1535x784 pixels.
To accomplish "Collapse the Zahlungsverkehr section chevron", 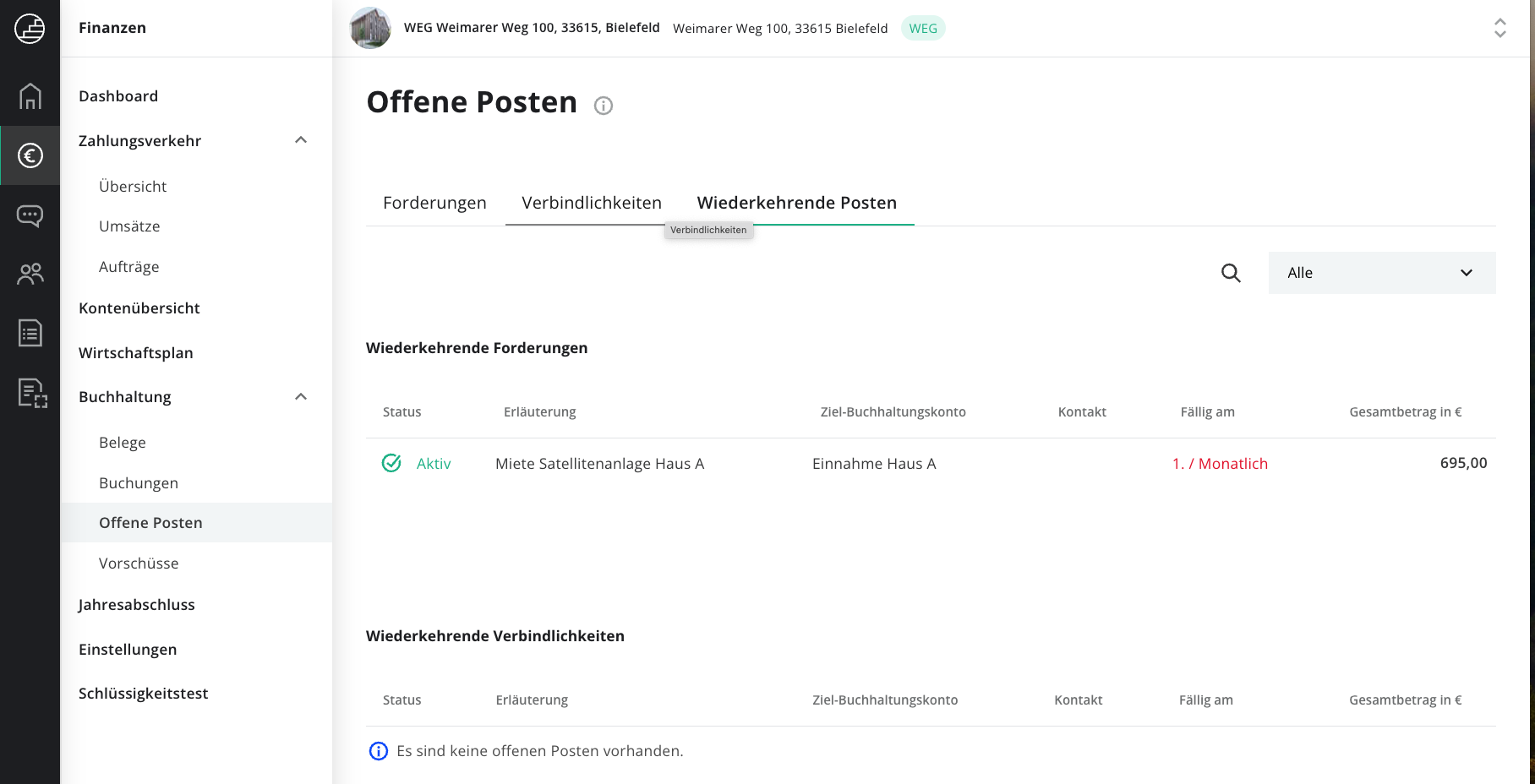I will tap(301, 140).
